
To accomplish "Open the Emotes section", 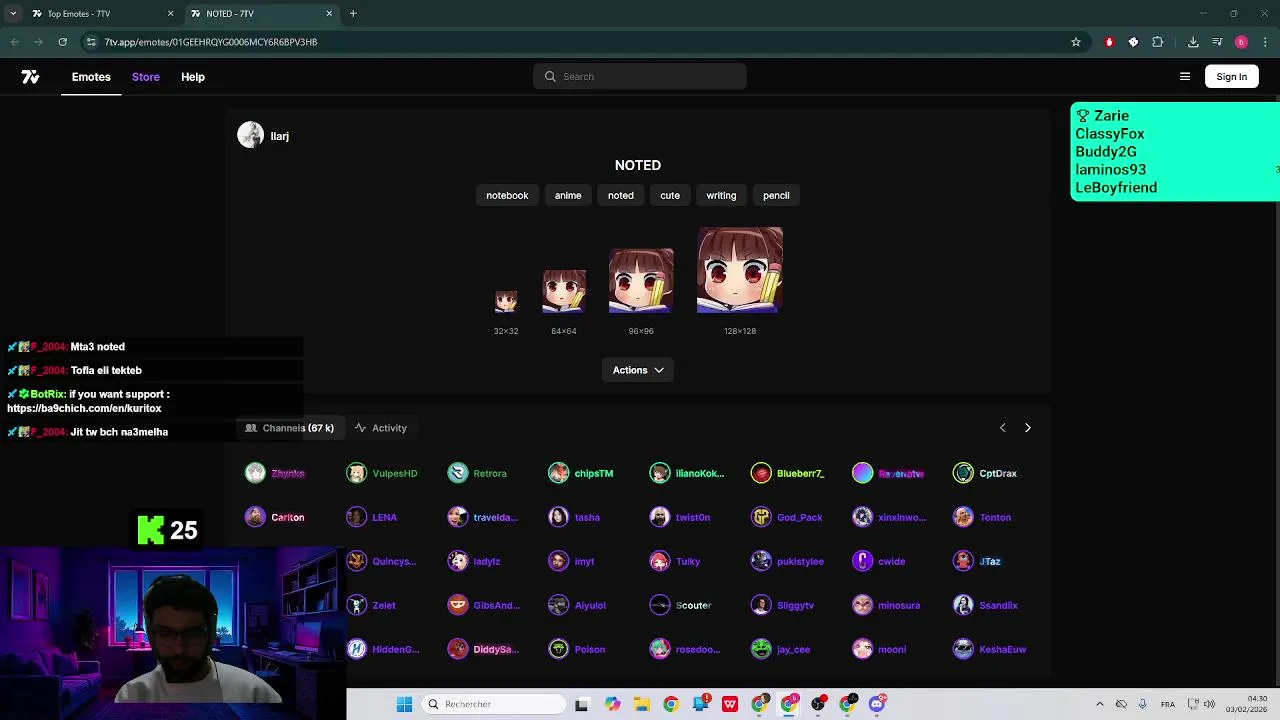I will click(91, 77).
